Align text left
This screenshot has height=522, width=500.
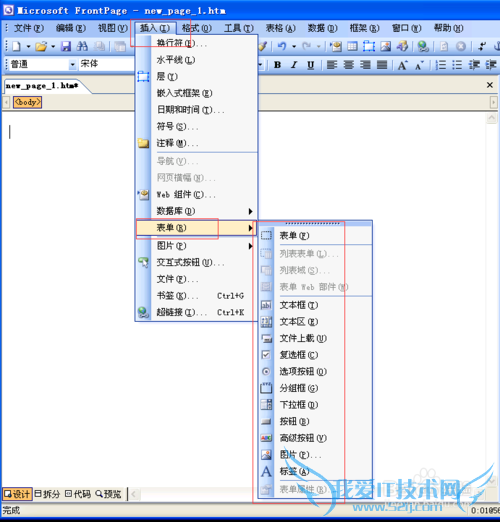pyautogui.click(x=332, y=65)
